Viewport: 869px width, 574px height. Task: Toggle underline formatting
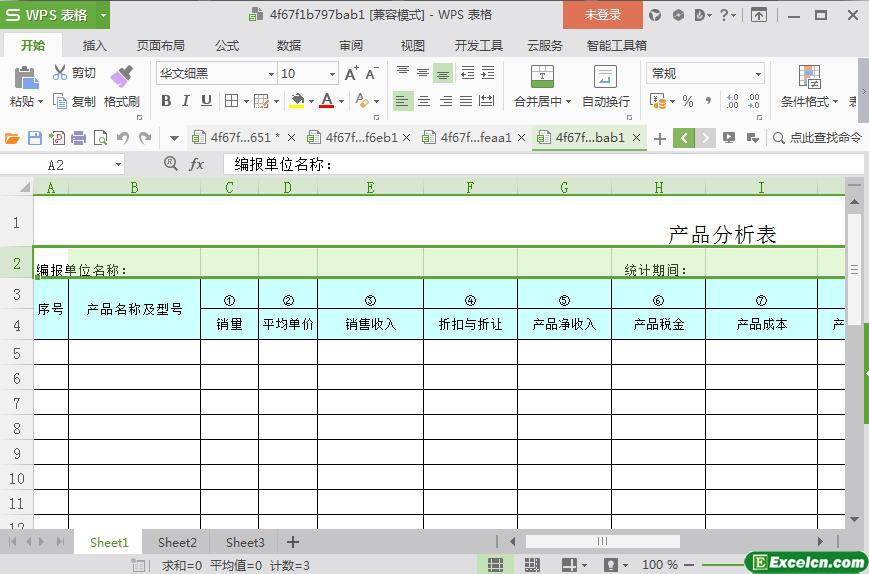coord(206,100)
